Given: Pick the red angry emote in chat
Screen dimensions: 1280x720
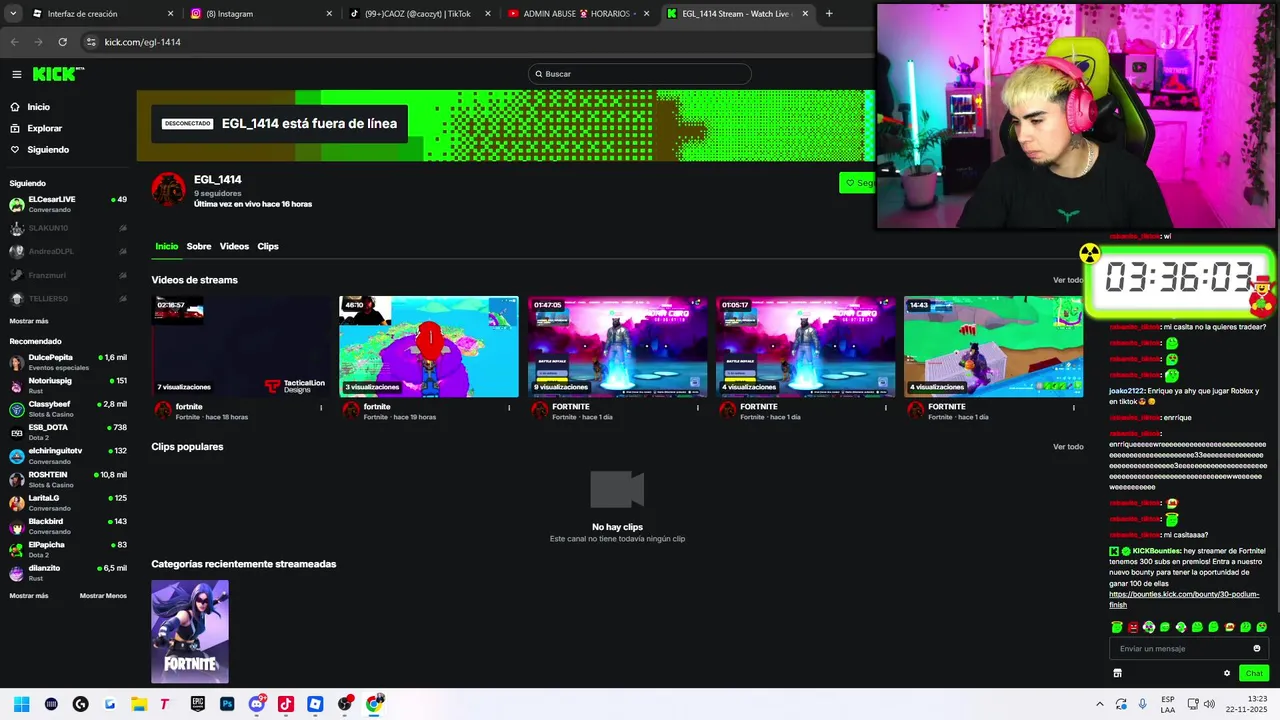Looking at the screenshot, I should 1133,627.
